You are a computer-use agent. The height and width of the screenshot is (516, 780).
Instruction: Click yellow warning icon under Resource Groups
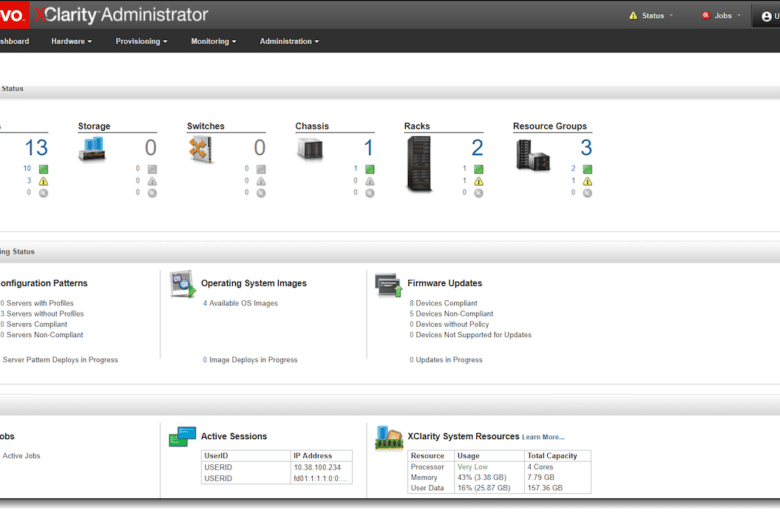(x=587, y=181)
